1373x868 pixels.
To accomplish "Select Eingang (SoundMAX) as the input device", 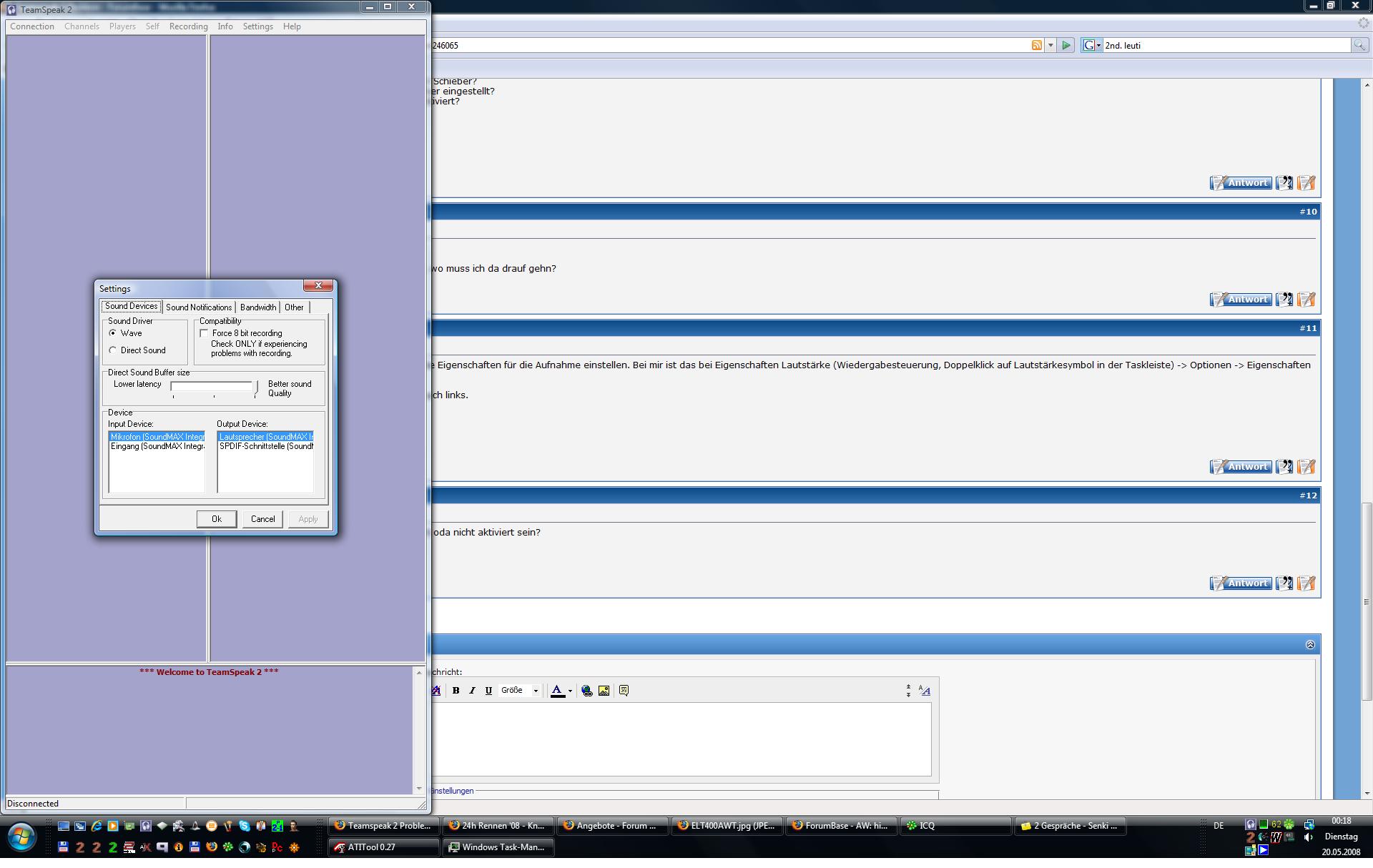I will click(x=157, y=446).
